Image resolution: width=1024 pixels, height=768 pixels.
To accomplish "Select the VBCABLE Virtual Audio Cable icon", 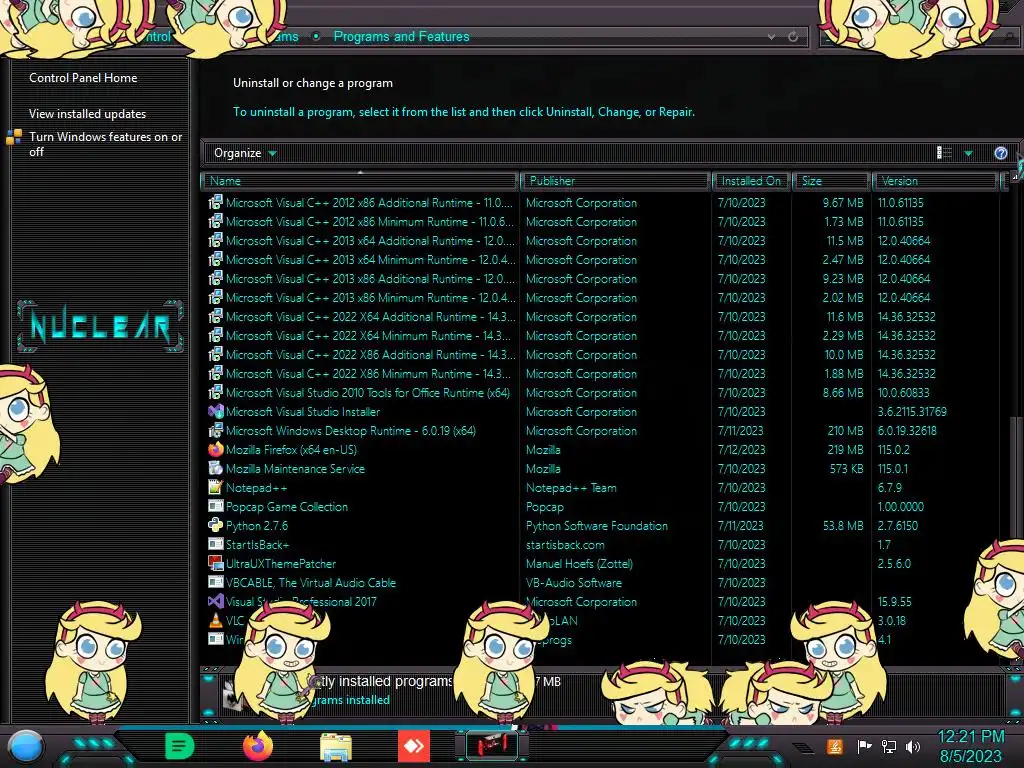I will tap(216, 582).
